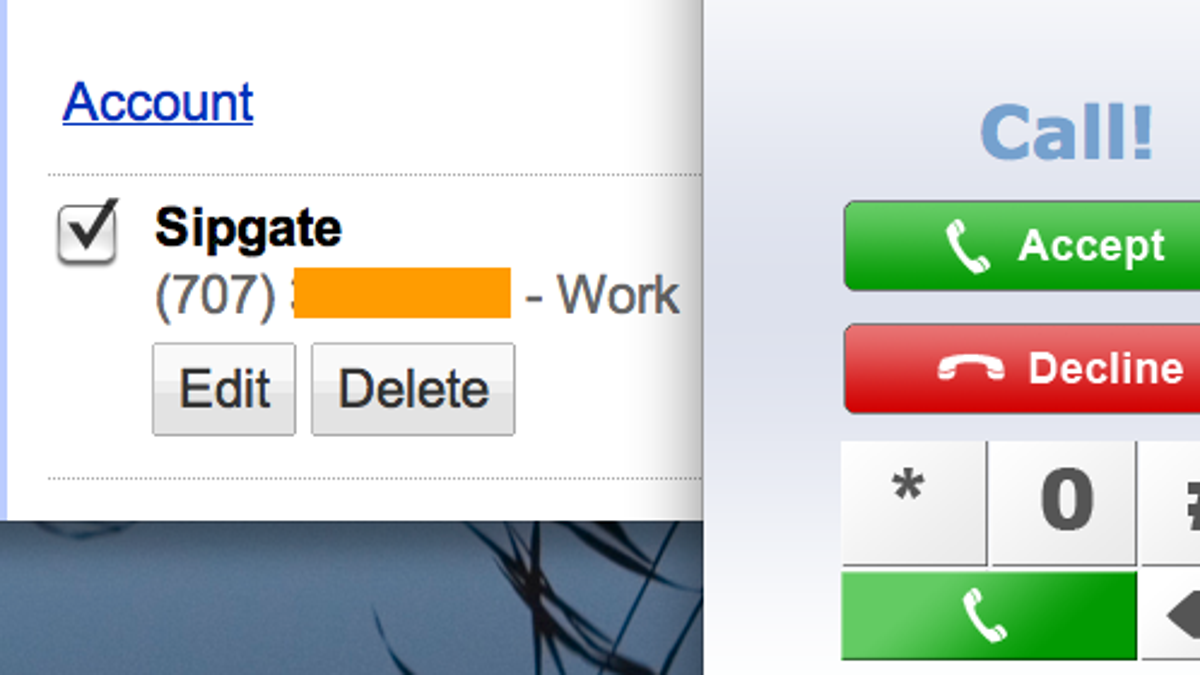Viewport: 1200px width, 675px height.
Task: Click the green dial handset button
Action: 989,615
